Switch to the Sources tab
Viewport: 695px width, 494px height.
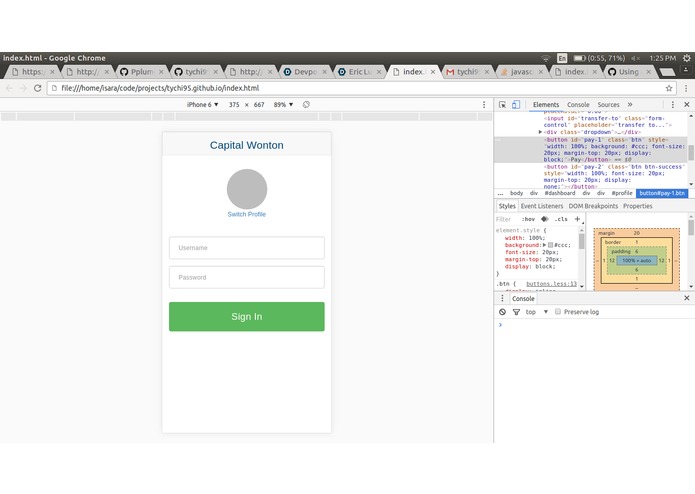(608, 105)
